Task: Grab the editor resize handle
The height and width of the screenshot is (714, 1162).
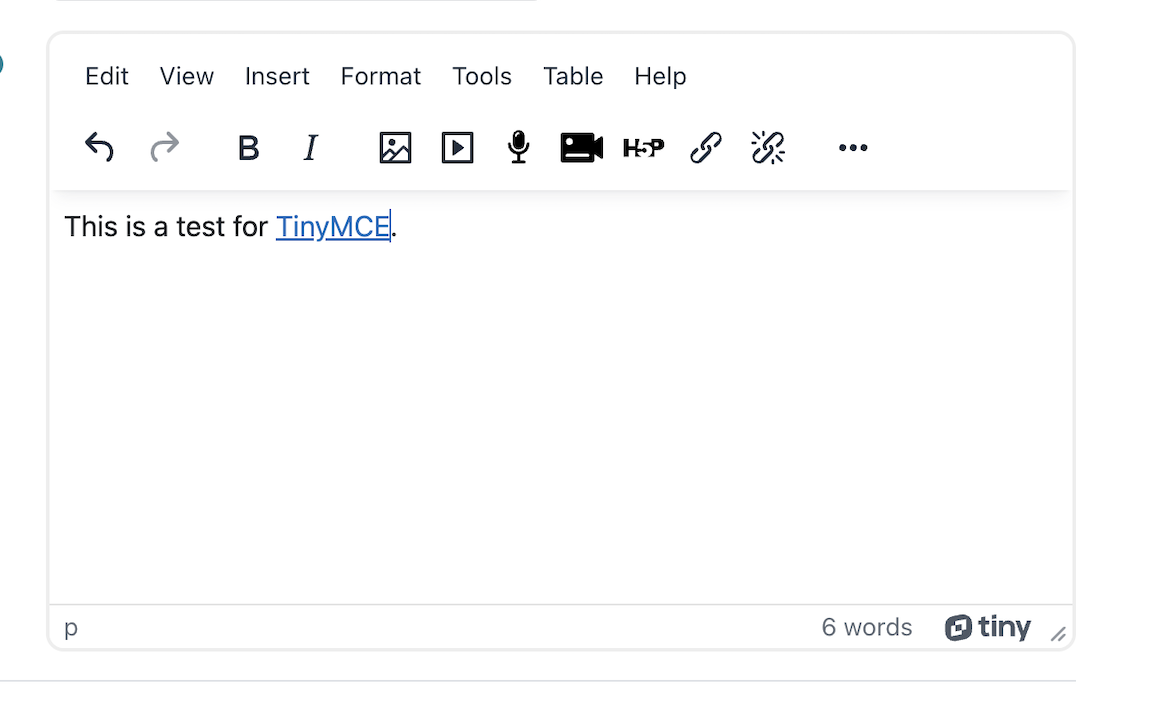Action: 1058,634
